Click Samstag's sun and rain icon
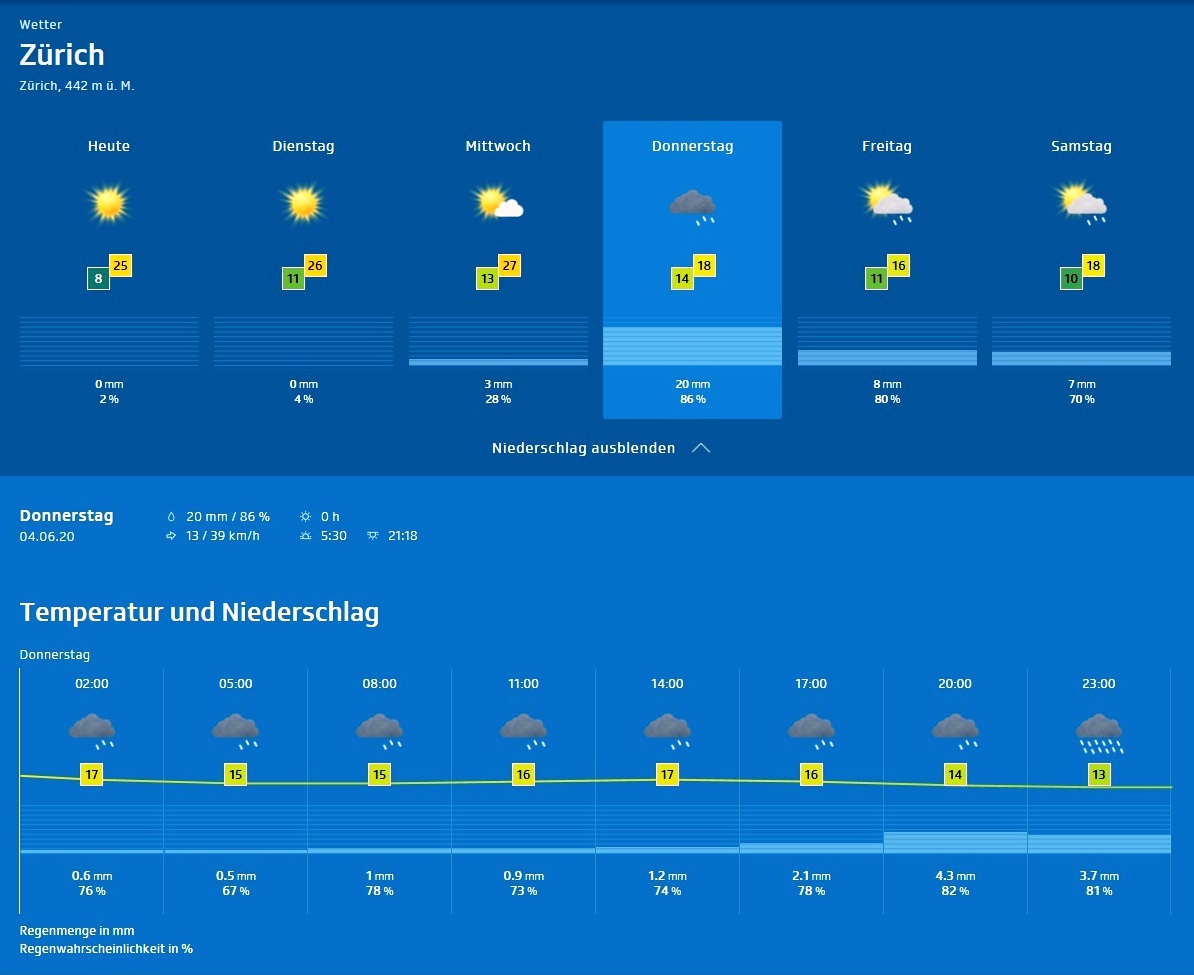Image resolution: width=1194 pixels, height=975 pixels. pos(1081,204)
